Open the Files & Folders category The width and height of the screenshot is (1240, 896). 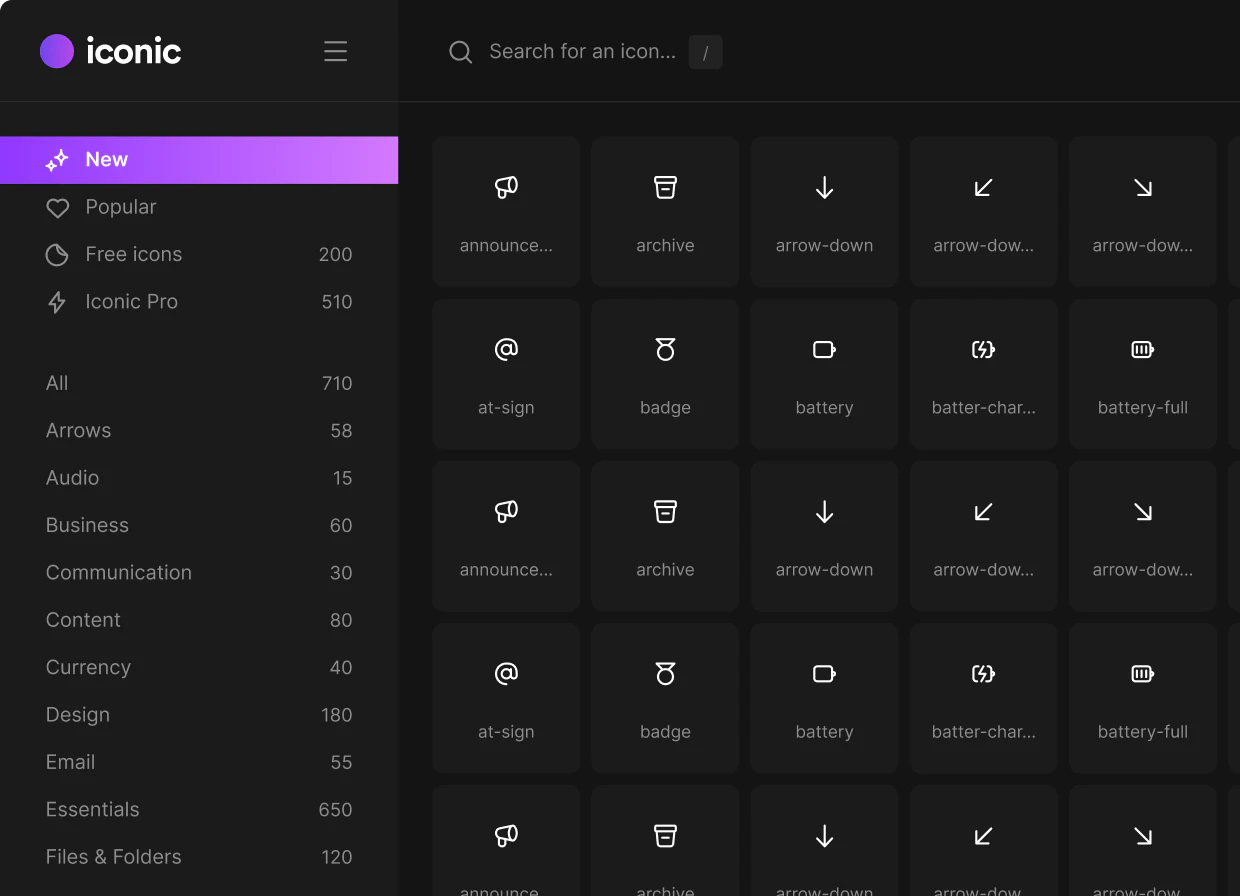pyautogui.click(x=113, y=857)
